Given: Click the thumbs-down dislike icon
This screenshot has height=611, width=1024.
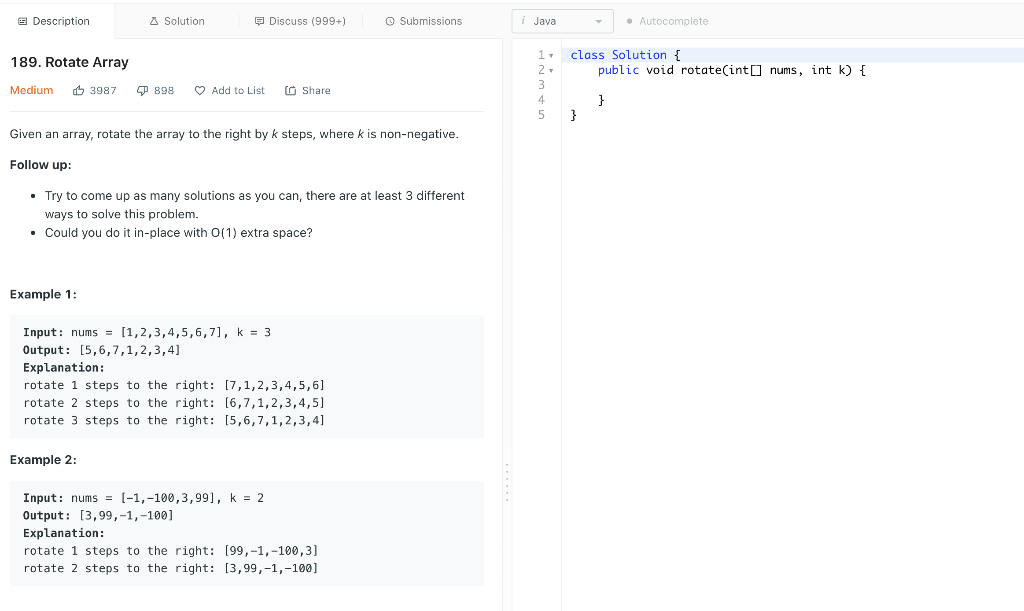Looking at the screenshot, I should 142,91.
